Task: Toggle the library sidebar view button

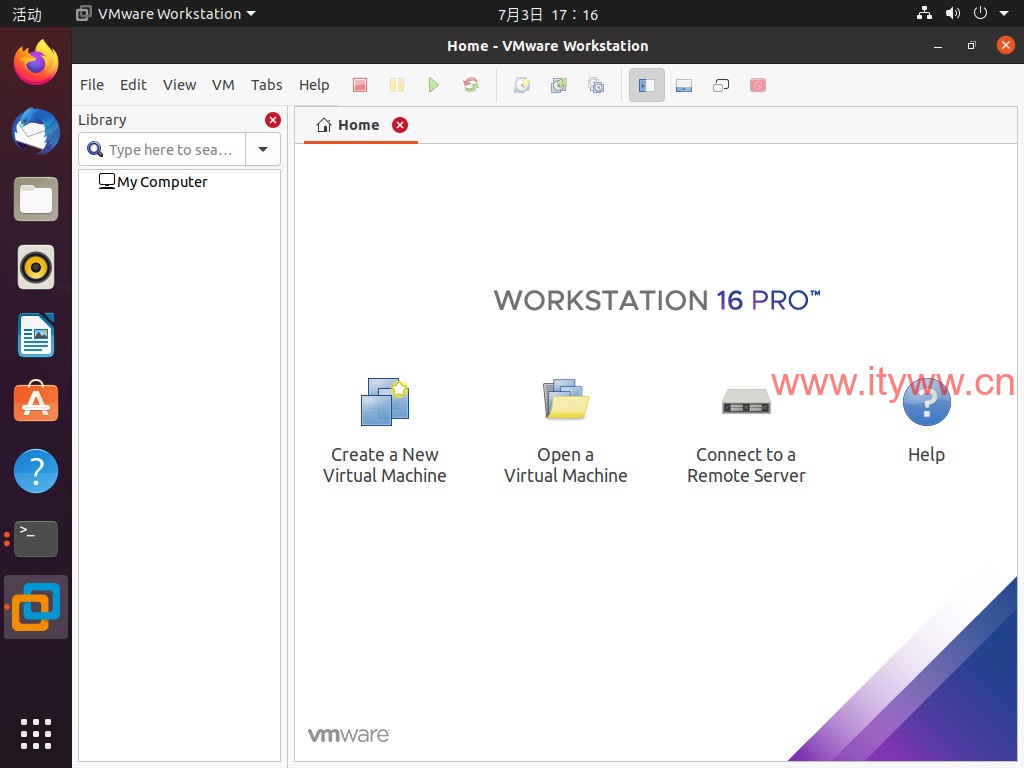Action: pos(647,85)
